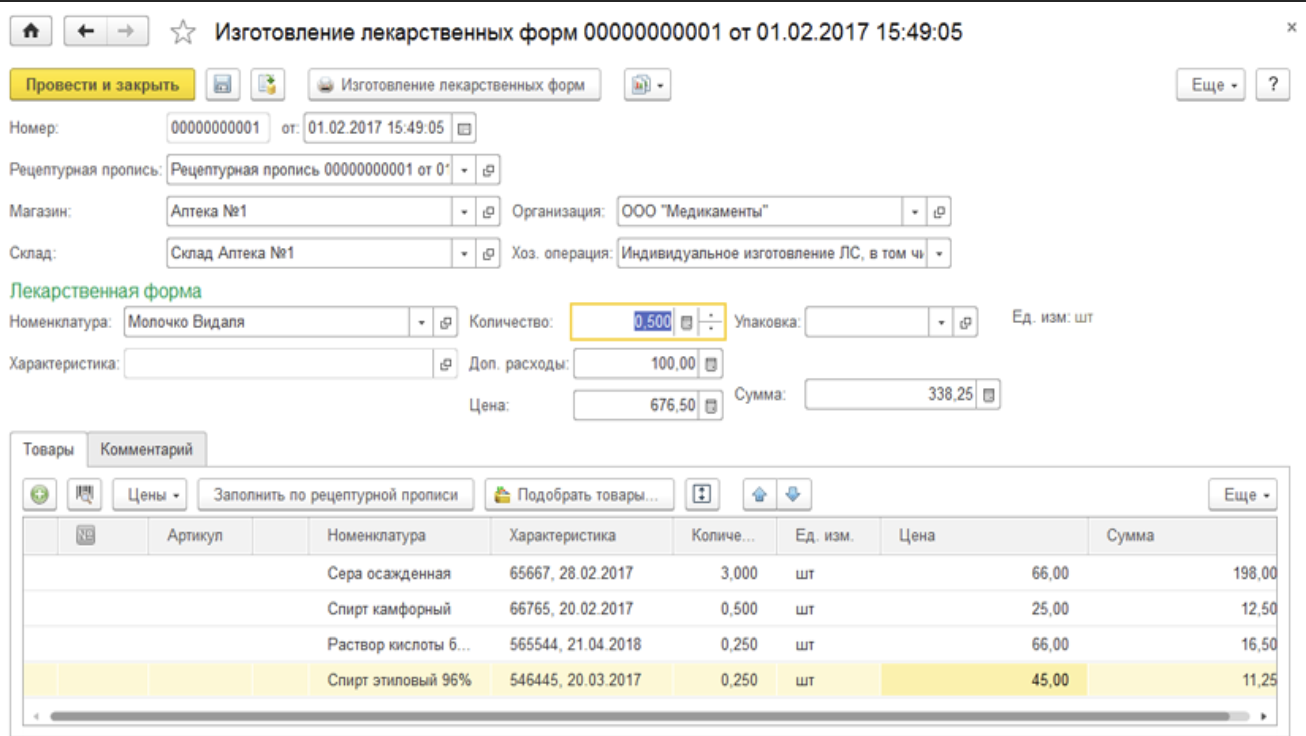This screenshot has height=736, width=1306.
Task: Click the horizontal scrollbar of the table
Action: click(640, 716)
